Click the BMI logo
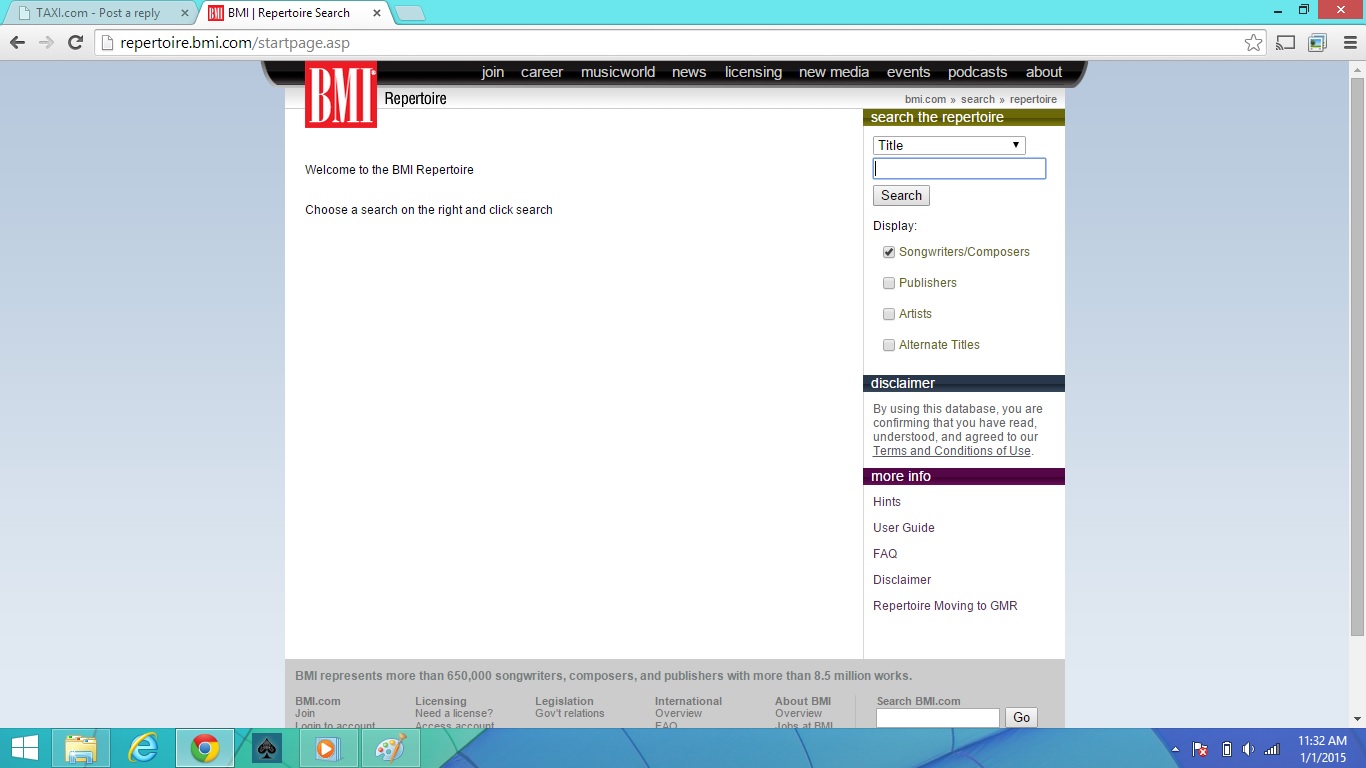The height and width of the screenshot is (768, 1366). [x=341, y=95]
